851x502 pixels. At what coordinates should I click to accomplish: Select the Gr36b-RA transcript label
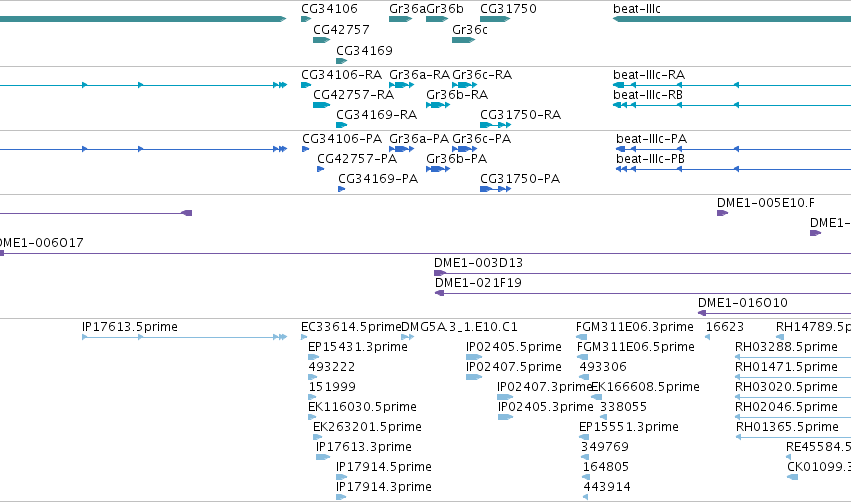click(x=457, y=94)
